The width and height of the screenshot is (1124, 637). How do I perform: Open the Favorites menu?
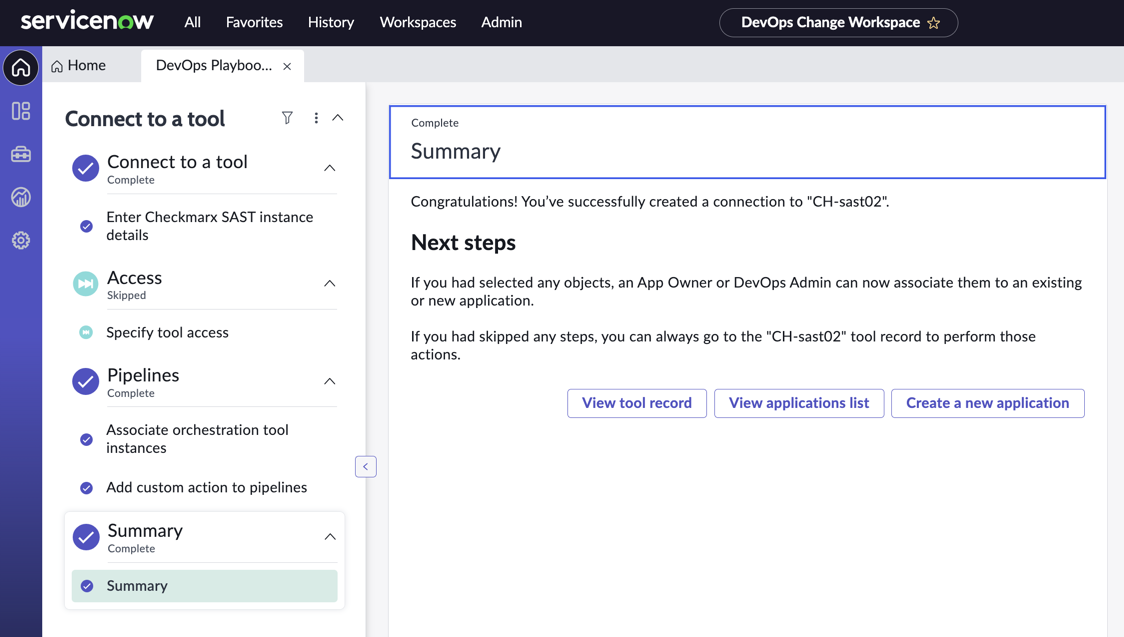click(254, 22)
